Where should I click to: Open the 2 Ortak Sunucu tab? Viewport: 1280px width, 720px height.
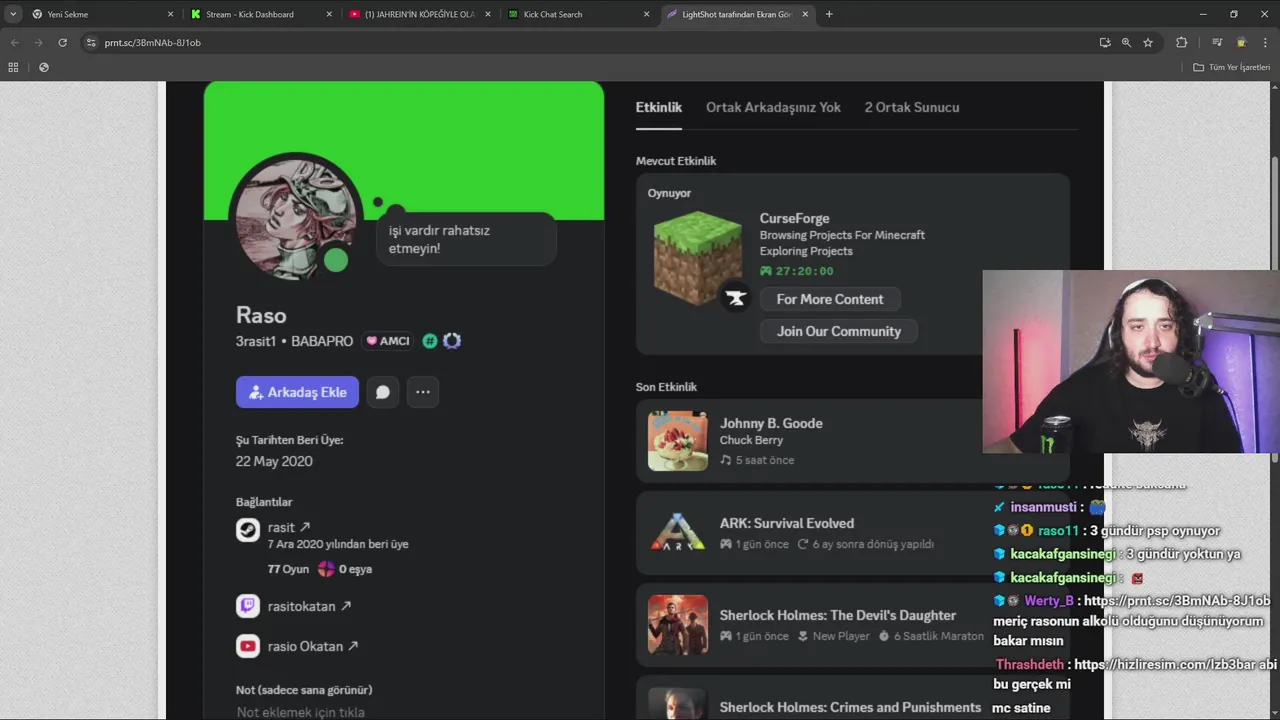(912, 108)
